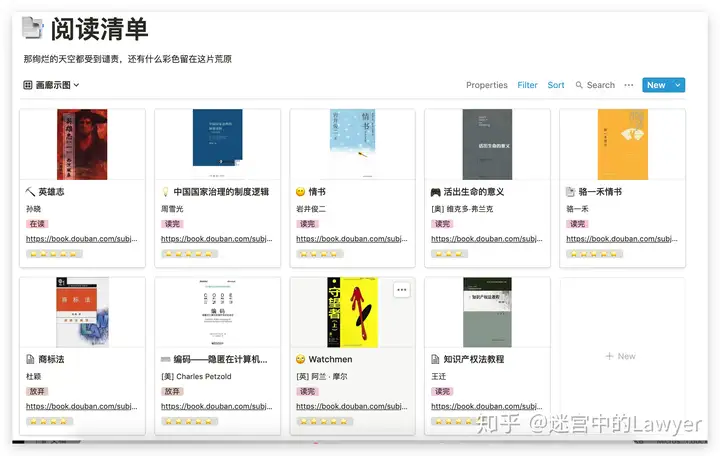Open the Filter options
The image size is (720, 456).
(527, 85)
